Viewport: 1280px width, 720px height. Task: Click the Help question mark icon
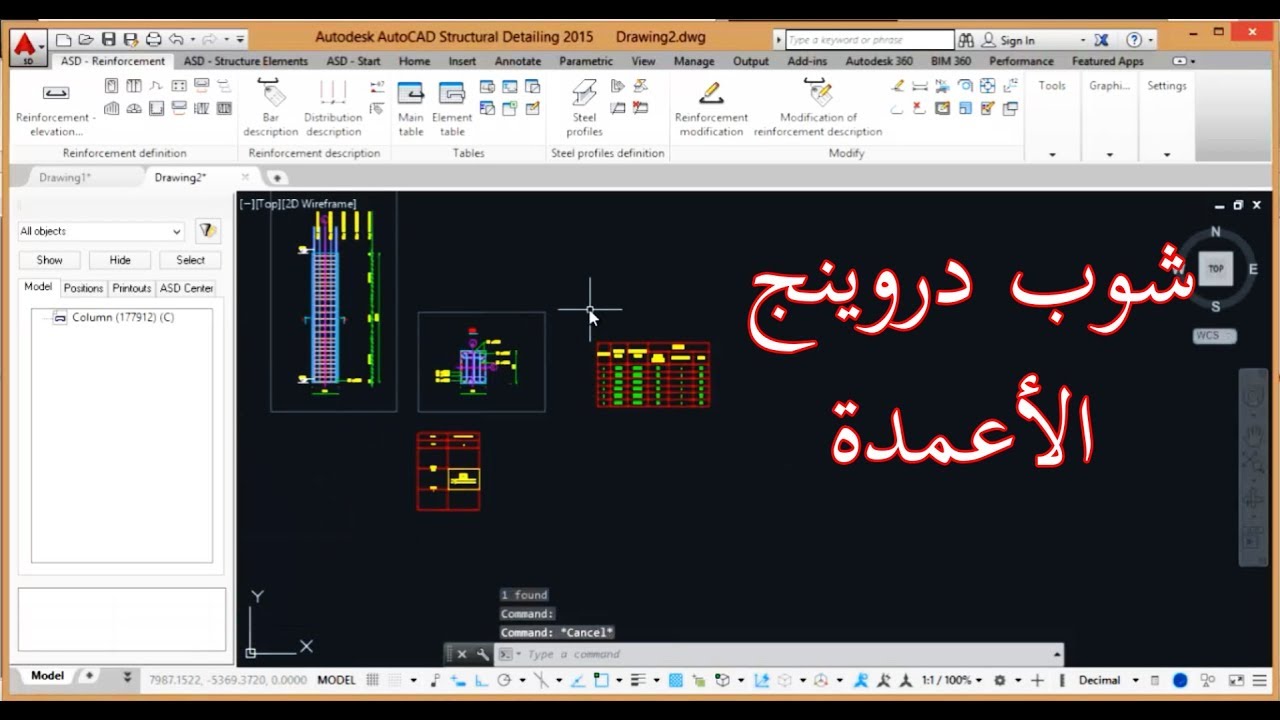tap(1134, 40)
